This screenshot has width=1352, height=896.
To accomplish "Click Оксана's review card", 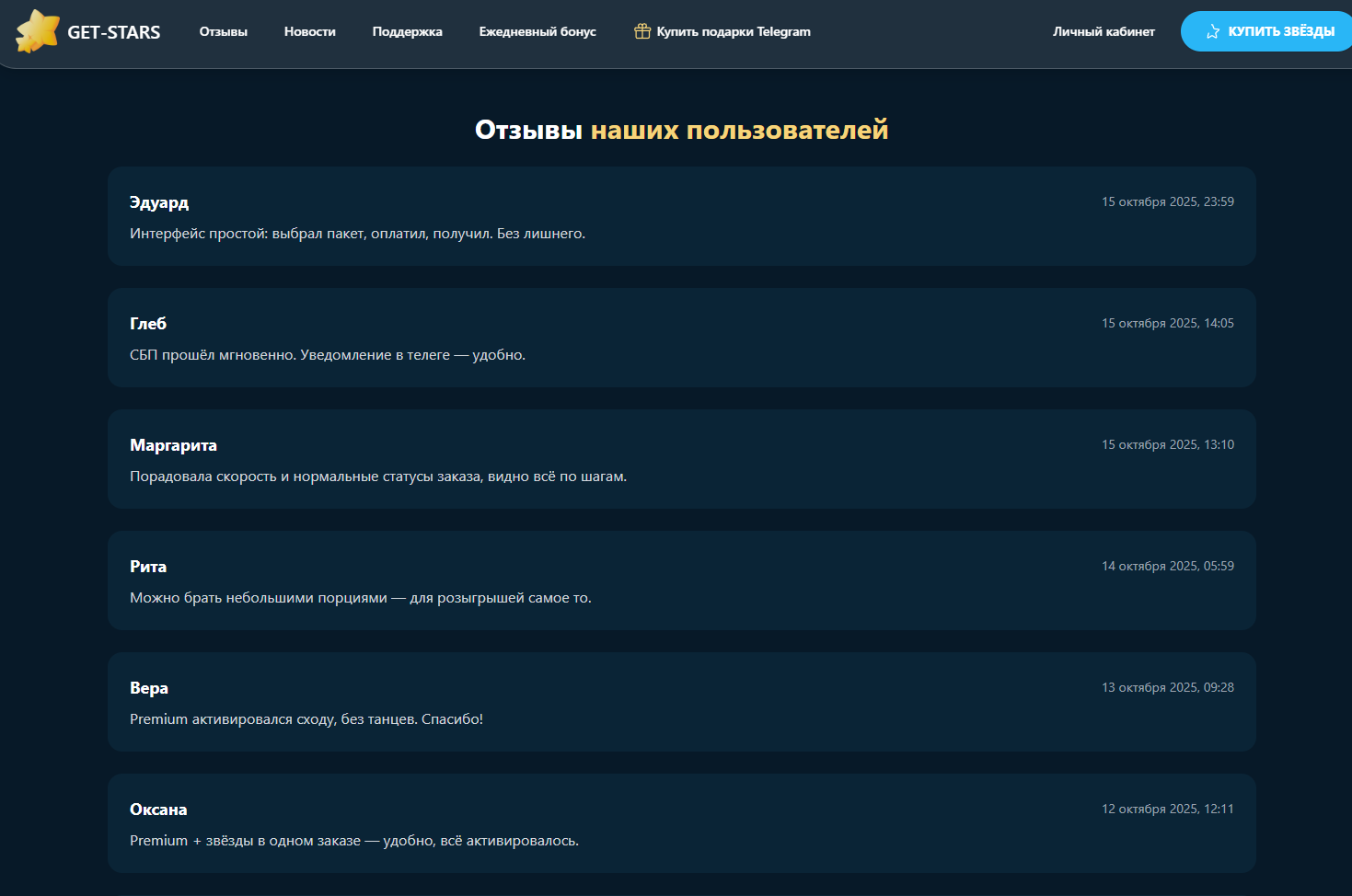I will click(x=681, y=823).
